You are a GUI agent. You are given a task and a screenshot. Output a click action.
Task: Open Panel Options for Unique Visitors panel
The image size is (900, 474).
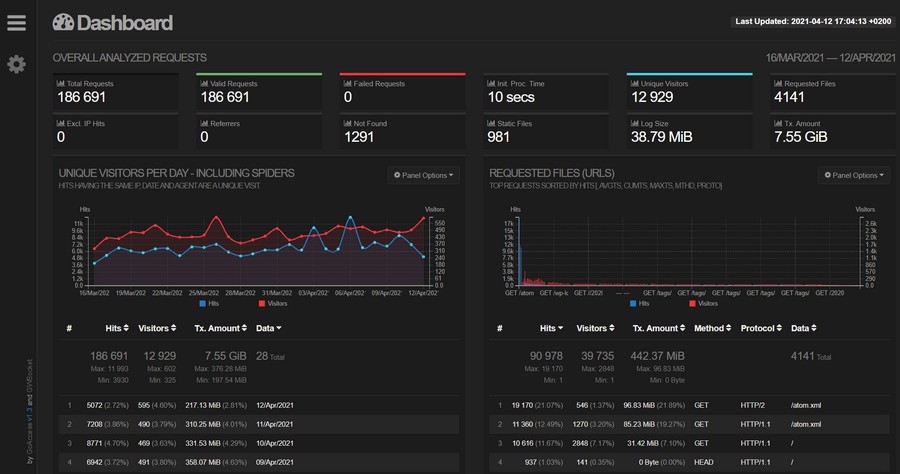(x=423, y=175)
